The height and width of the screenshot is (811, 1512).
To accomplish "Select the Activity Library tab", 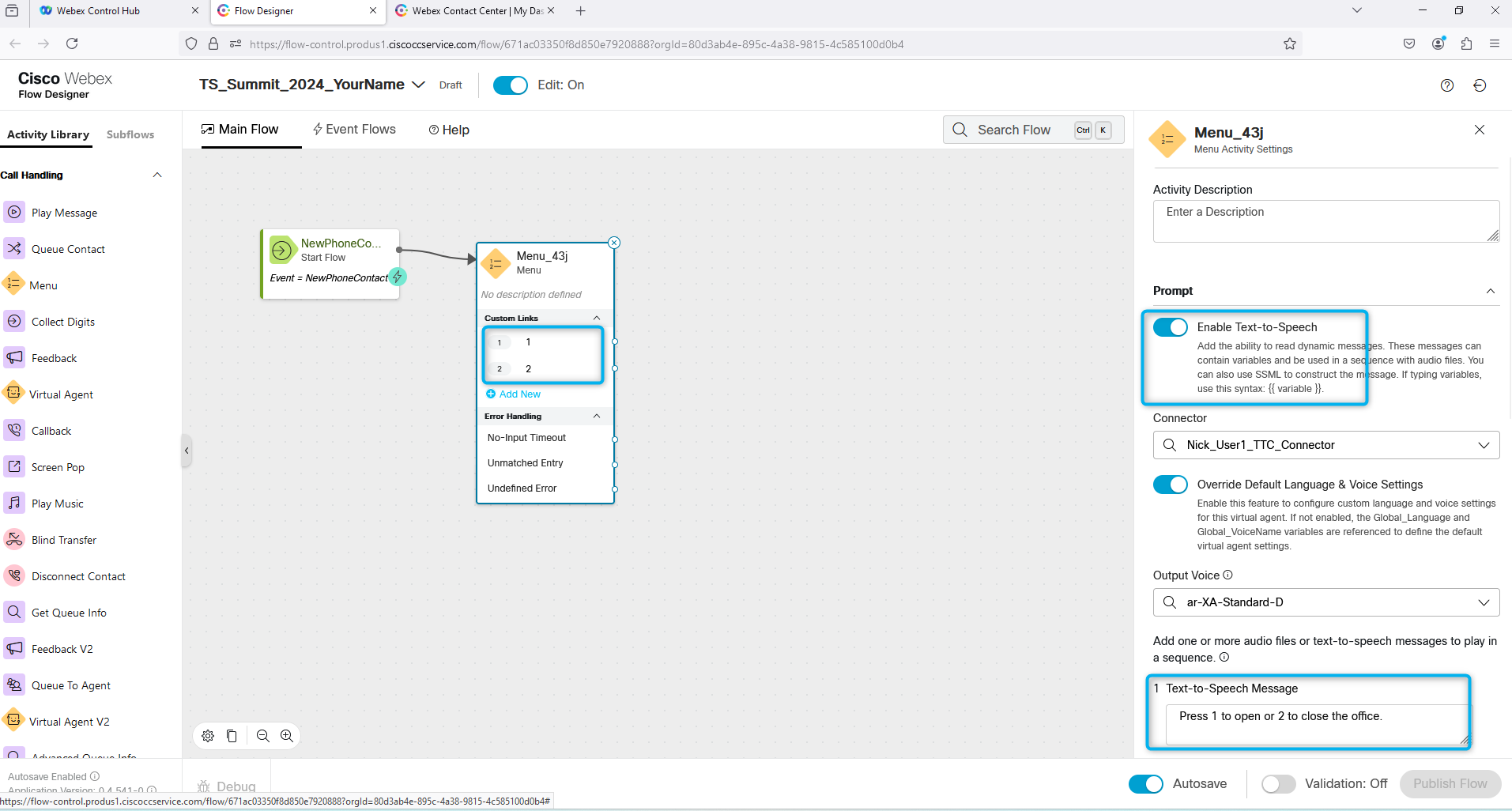I will (x=48, y=134).
